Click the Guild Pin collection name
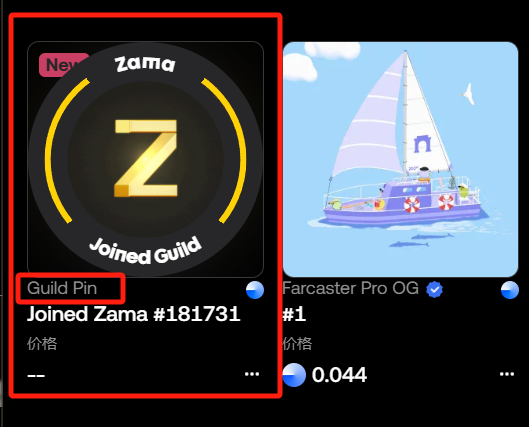Image resolution: width=529 pixels, height=427 pixels. coord(62,288)
